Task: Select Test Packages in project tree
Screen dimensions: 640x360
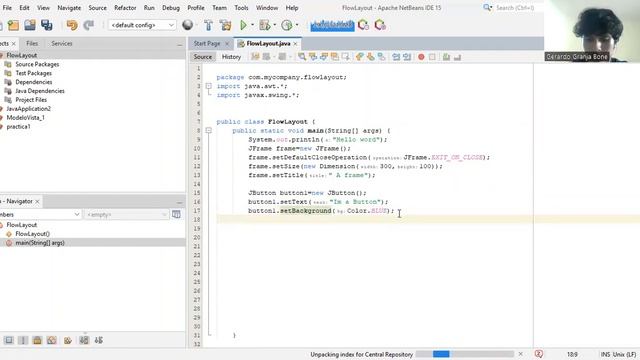Action: [x=33, y=73]
